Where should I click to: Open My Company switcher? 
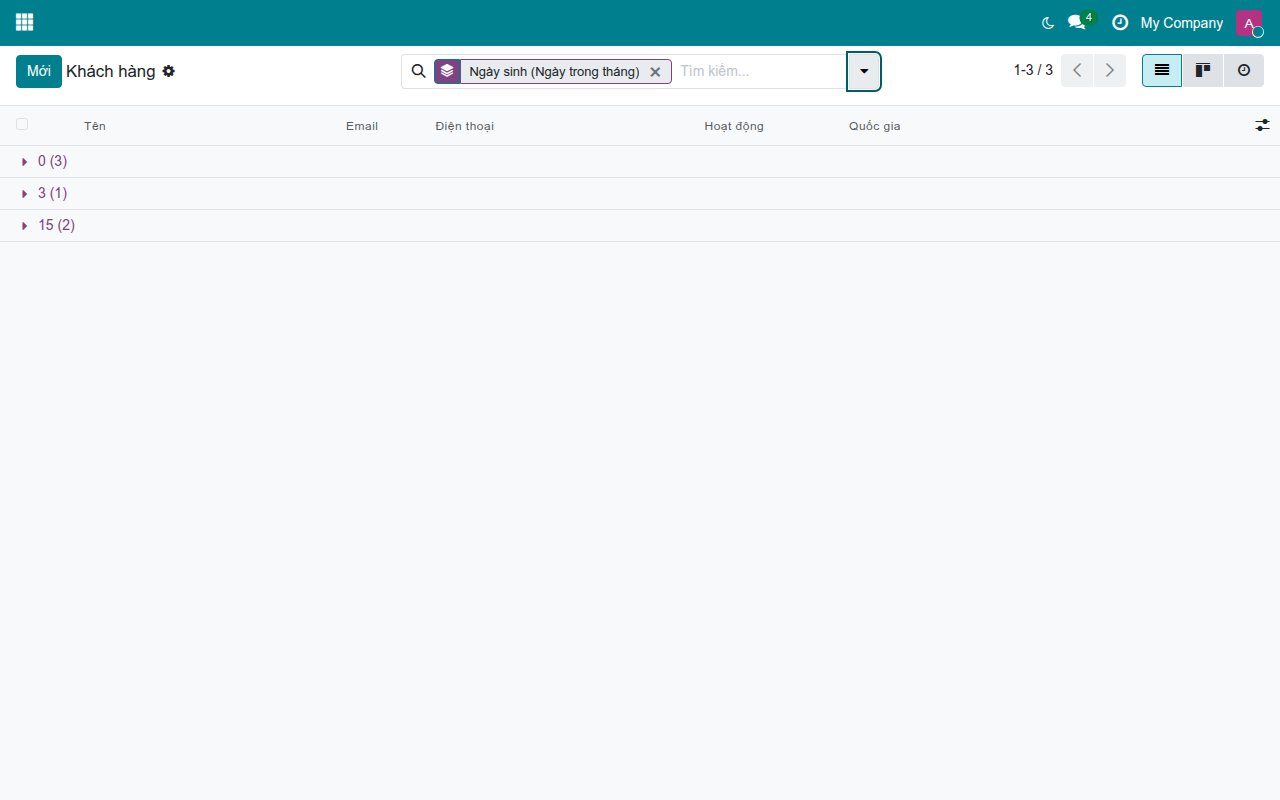pyautogui.click(x=1181, y=23)
